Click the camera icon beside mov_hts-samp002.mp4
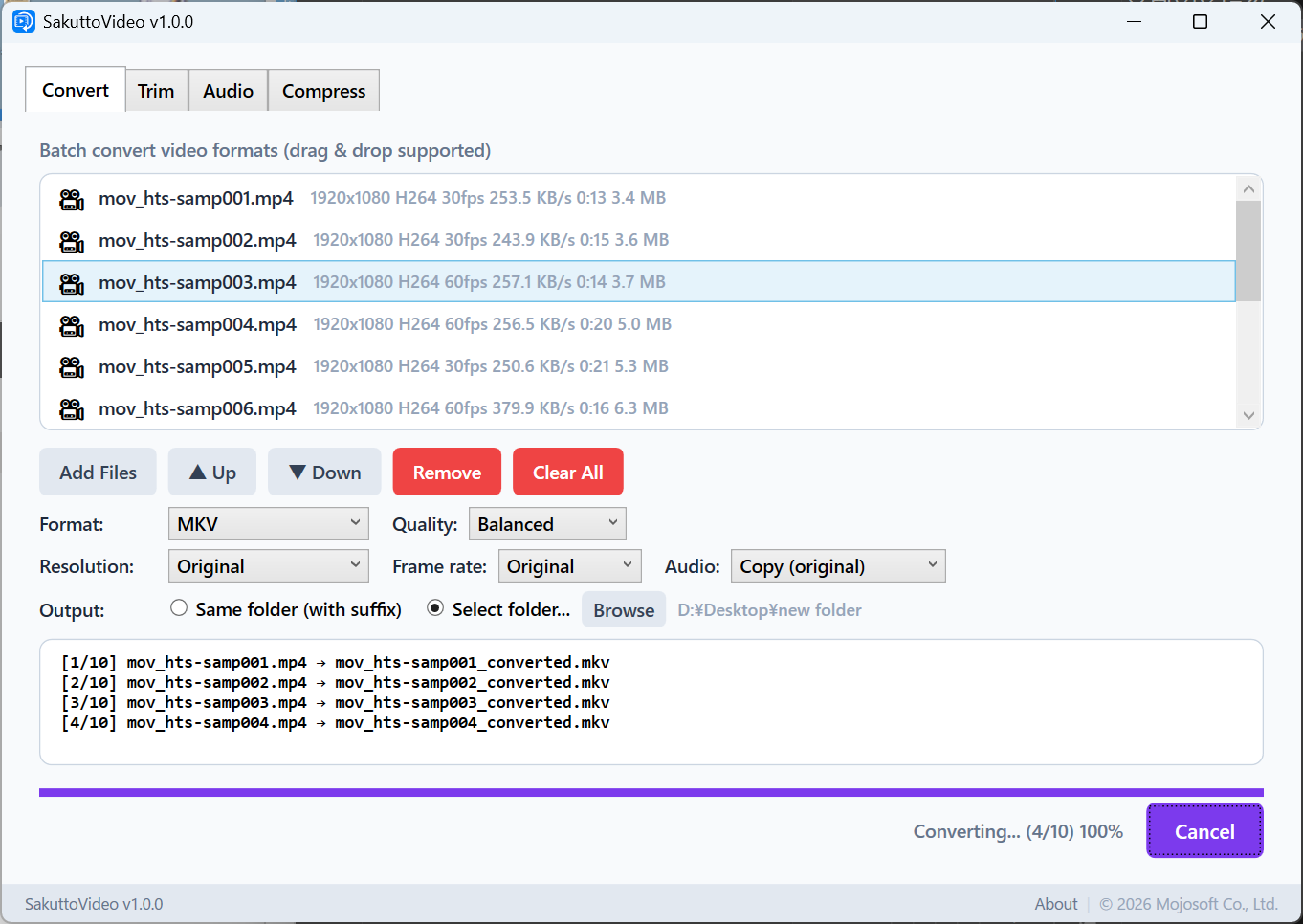The width and height of the screenshot is (1303, 924). coord(72,241)
